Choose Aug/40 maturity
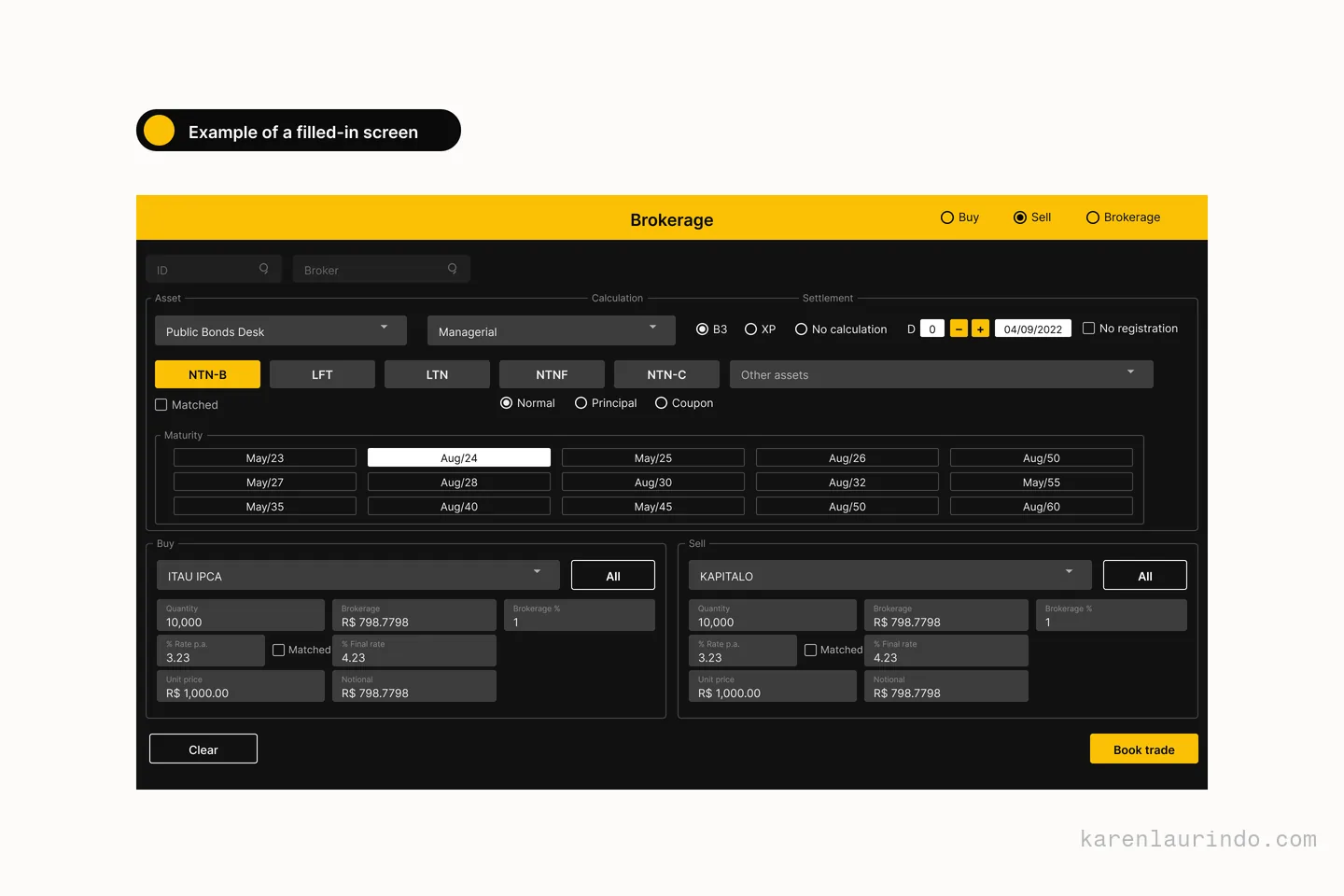Screen dimensions: 1344x896 [459, 506]
